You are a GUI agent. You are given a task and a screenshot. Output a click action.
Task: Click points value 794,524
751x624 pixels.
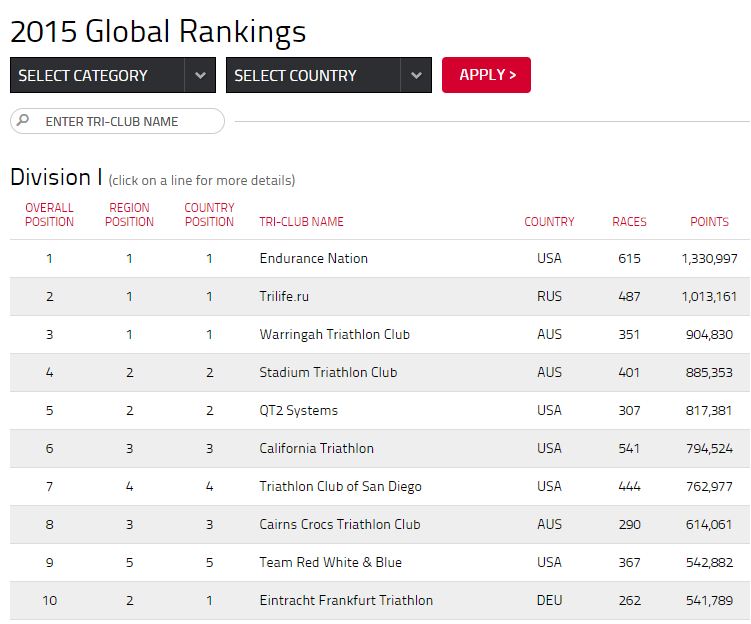709,448
